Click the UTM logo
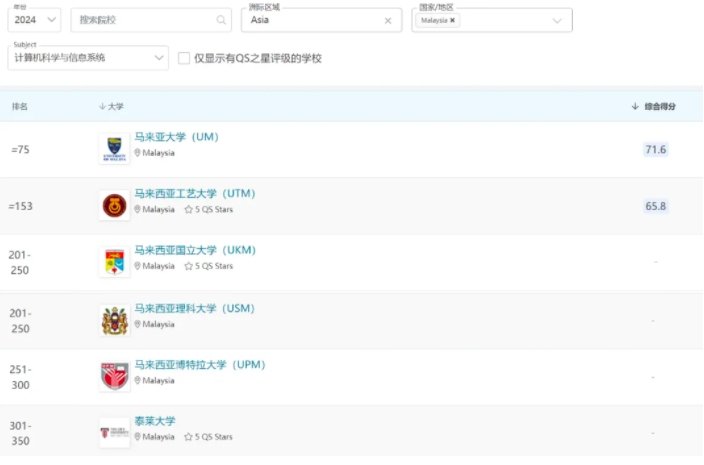 tap(114, 205)
